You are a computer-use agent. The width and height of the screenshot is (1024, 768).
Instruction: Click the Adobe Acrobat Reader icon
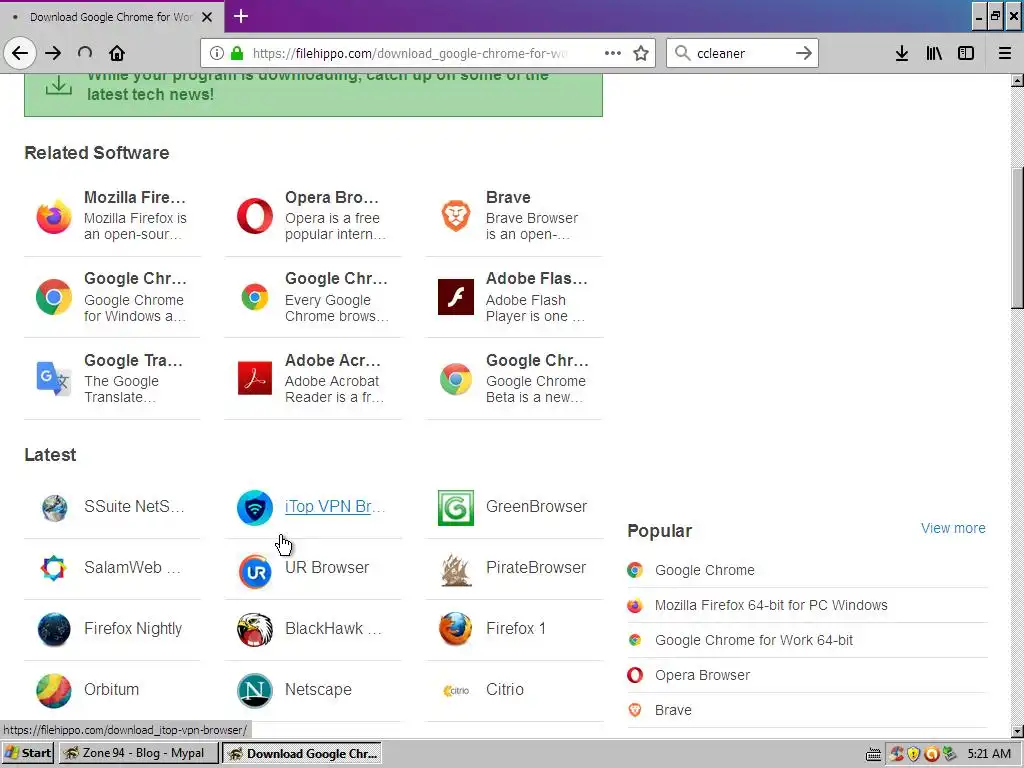coord(255,379)
